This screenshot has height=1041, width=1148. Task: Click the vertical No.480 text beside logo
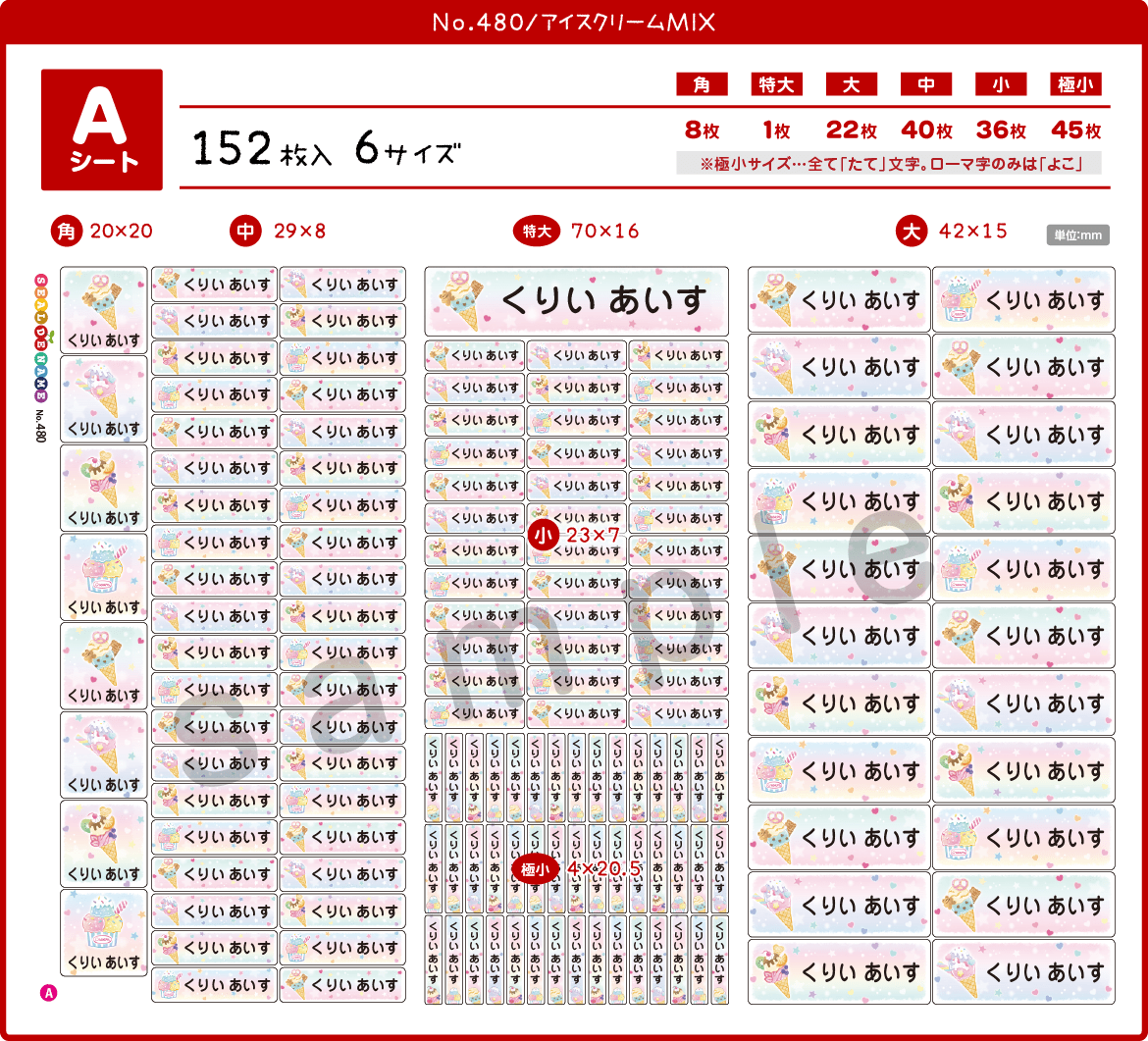[x=41, y=426]
